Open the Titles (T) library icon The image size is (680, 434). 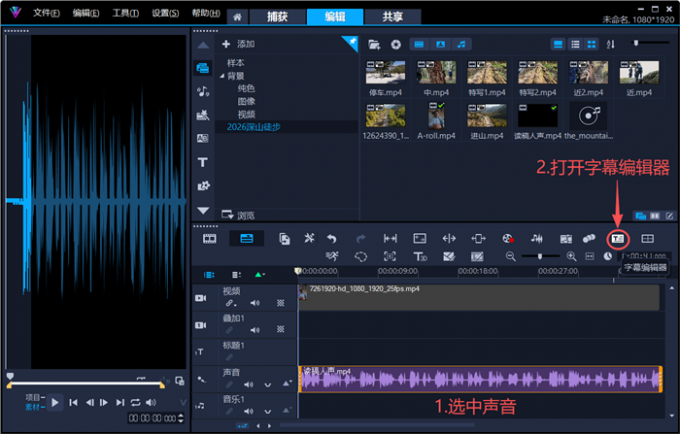203,162
